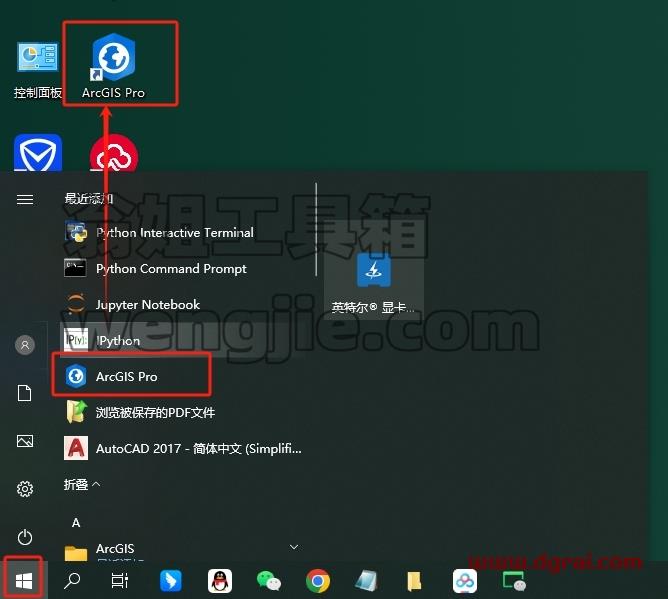
Task: Open WeChat from the taskbar
Action: point(268,581)
